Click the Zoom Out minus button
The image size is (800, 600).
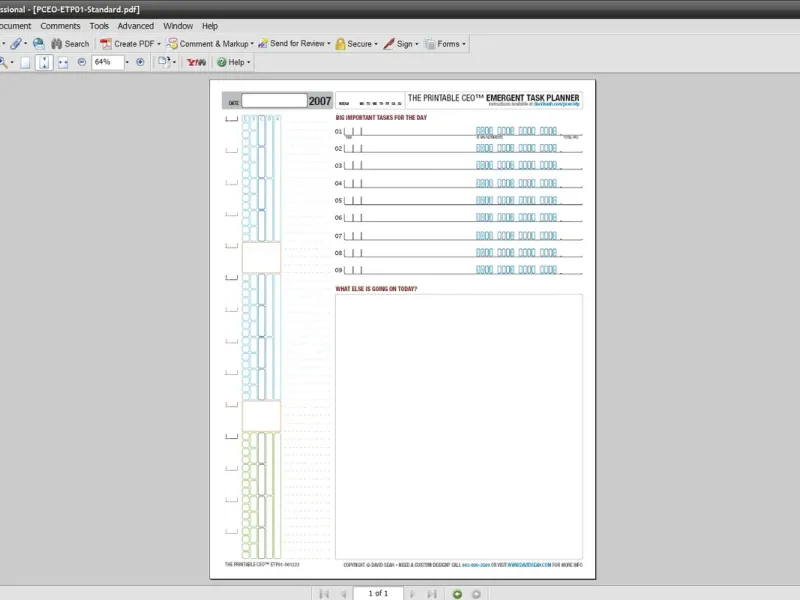[82, 62]
